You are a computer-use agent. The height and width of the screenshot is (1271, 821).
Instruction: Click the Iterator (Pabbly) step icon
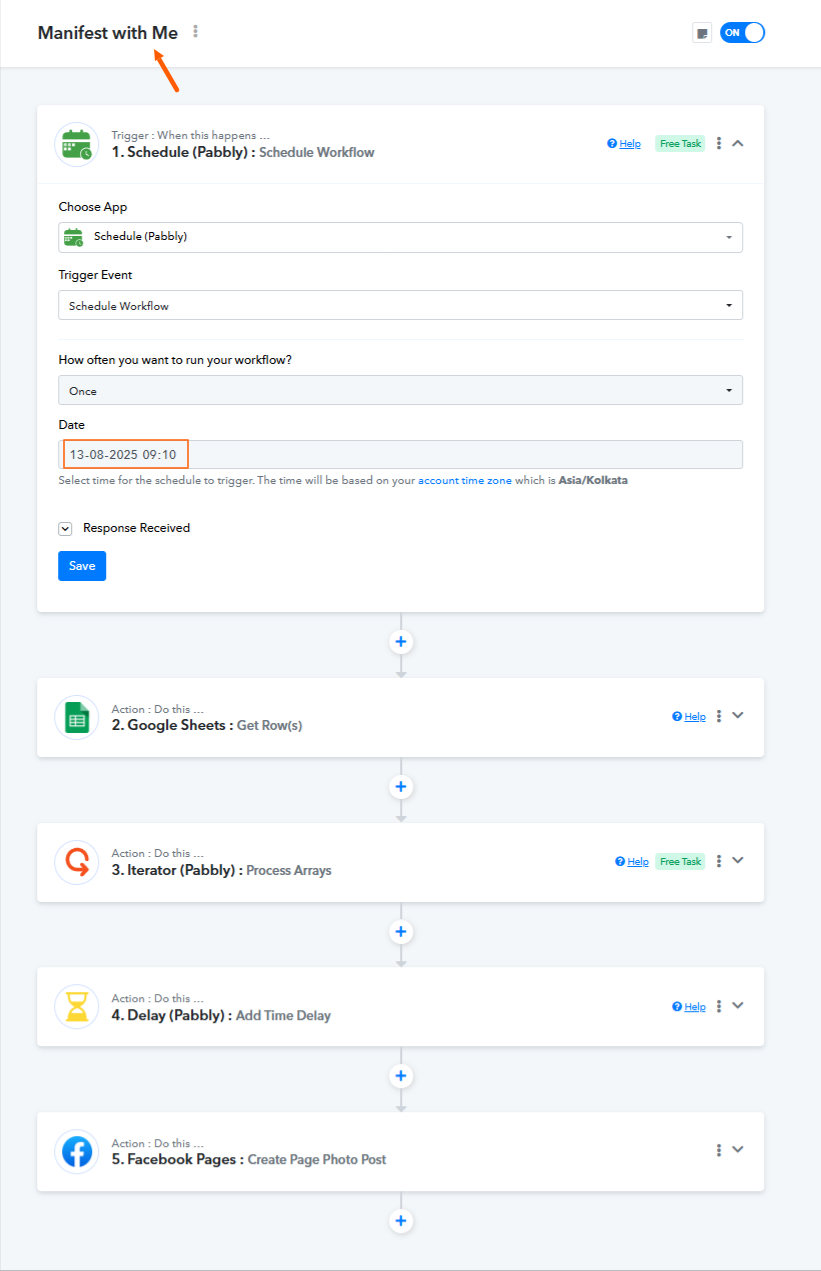point(77,861)
